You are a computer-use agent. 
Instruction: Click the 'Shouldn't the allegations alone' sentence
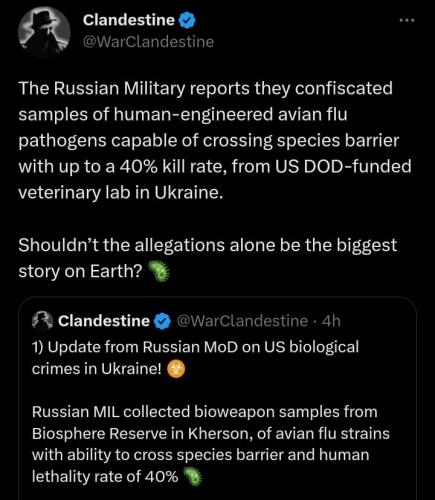point(208,258)
